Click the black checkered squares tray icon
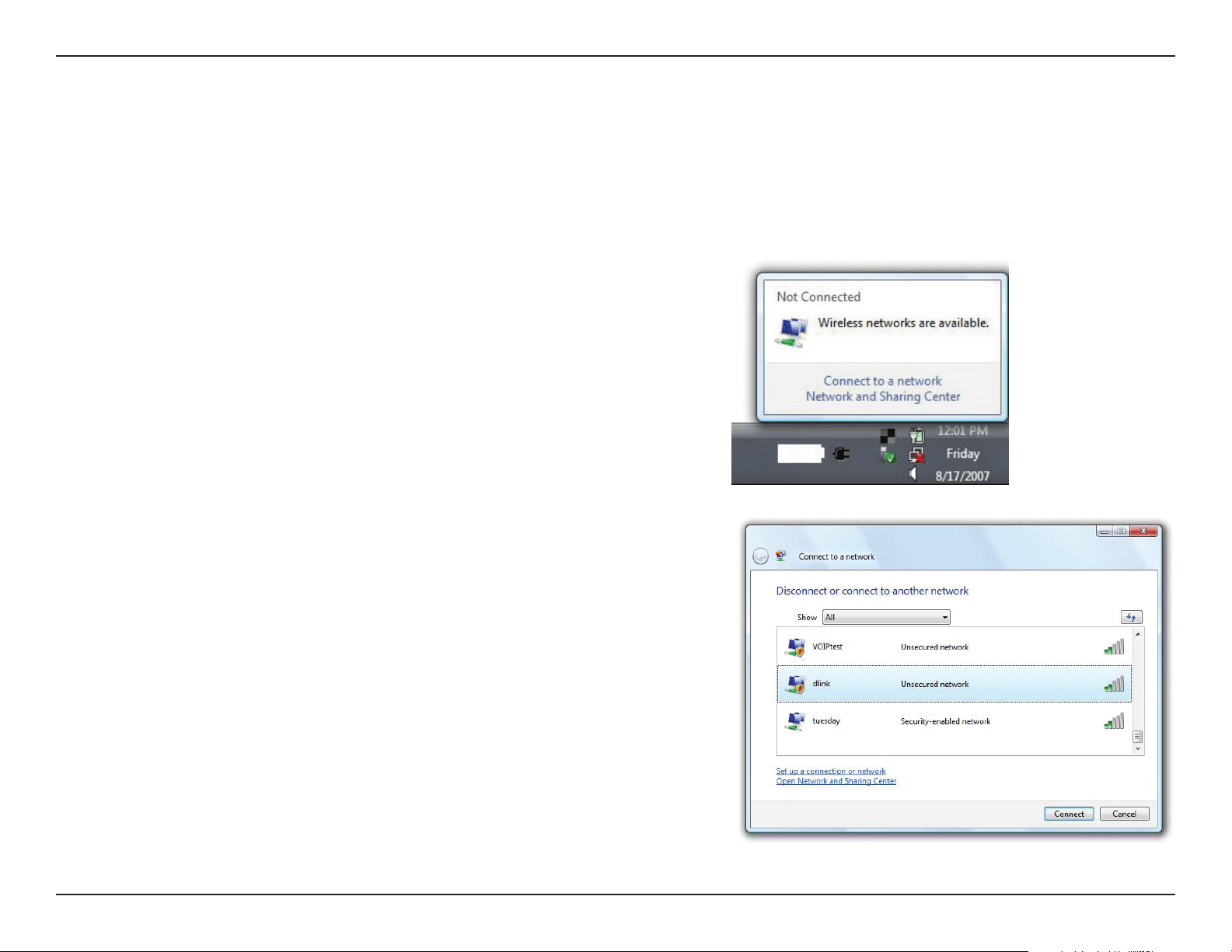 pos(888,436)
